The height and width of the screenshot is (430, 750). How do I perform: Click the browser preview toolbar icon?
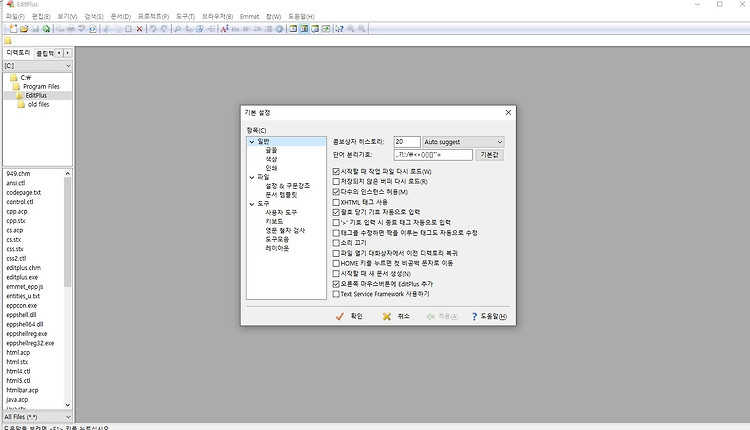coord(93,29)
